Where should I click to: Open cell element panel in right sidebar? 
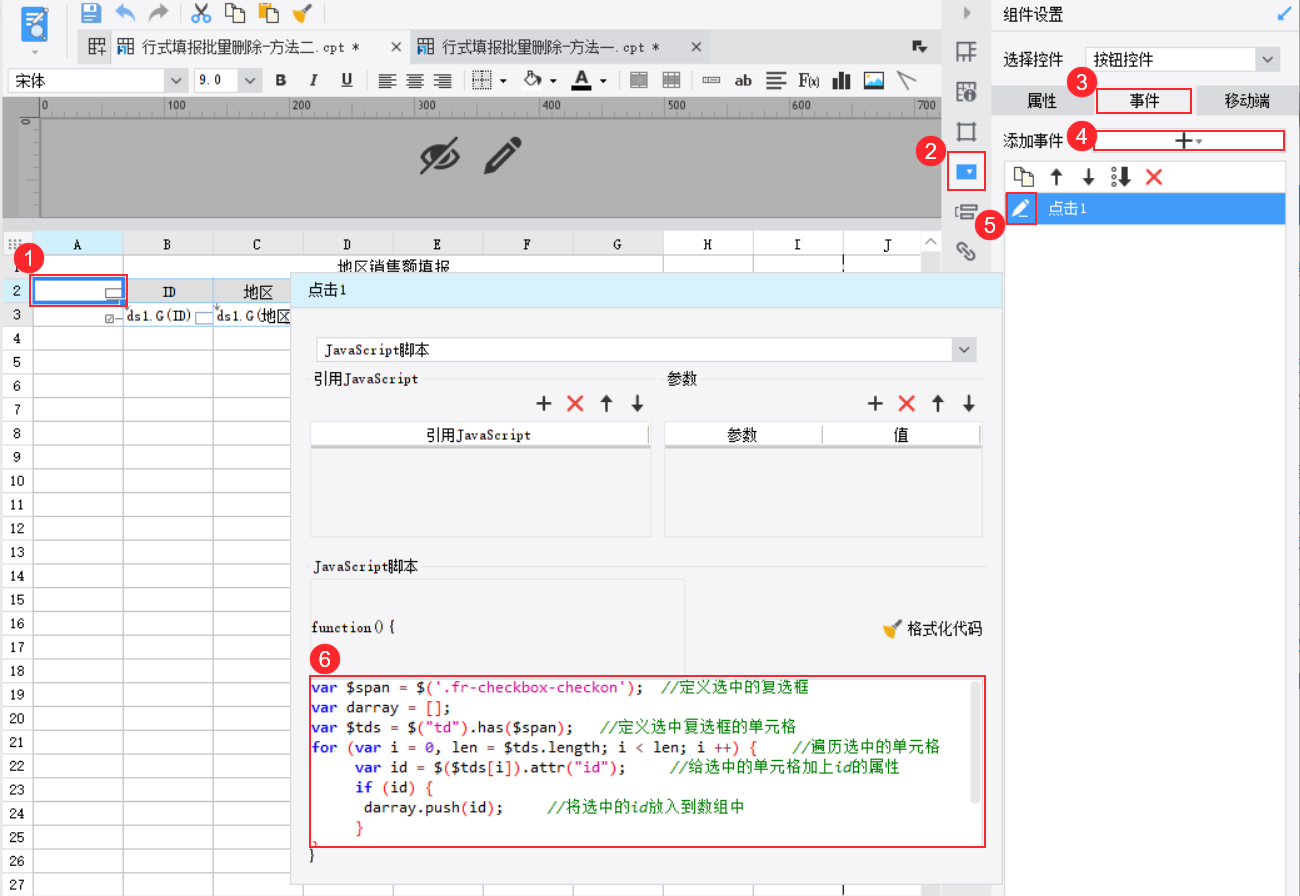click(x=966, y=52)
